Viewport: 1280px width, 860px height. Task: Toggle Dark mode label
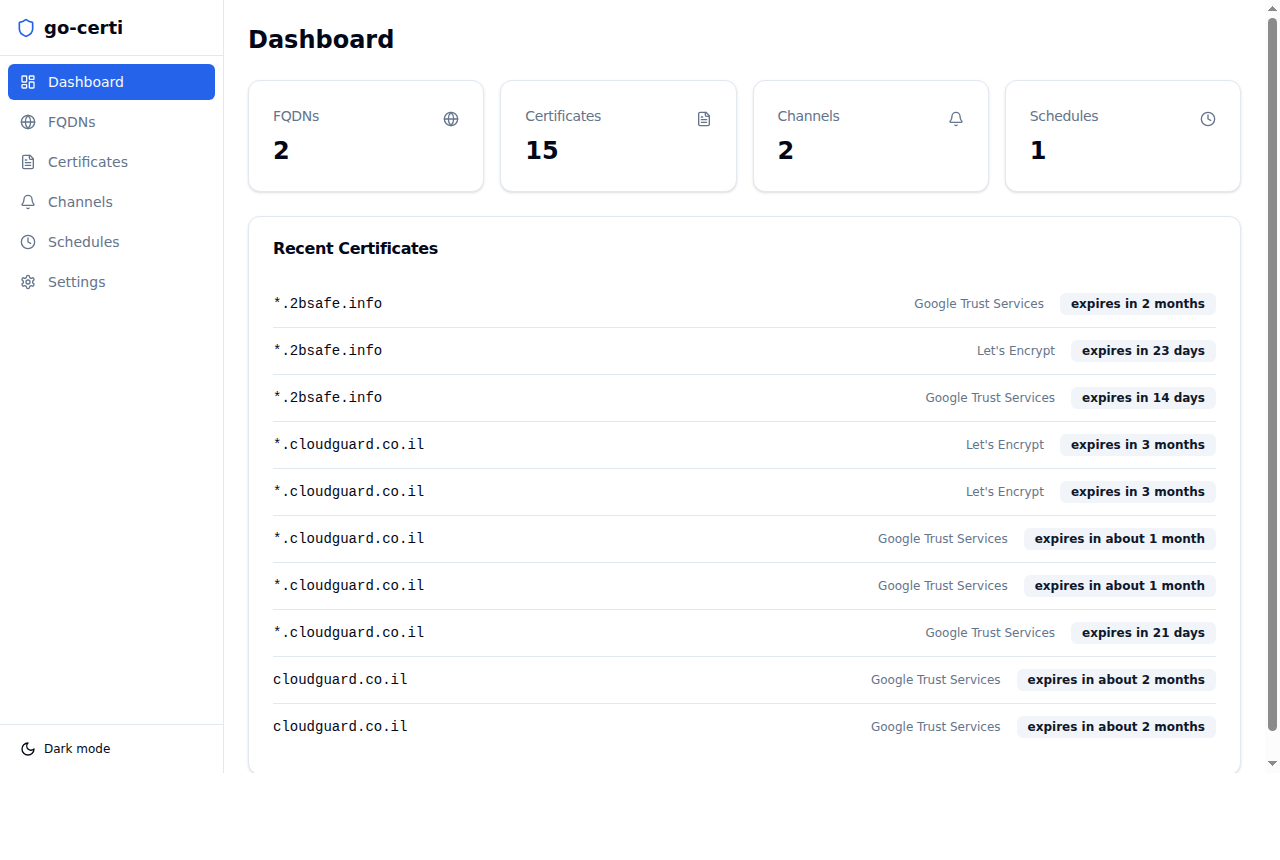(77, 749)
